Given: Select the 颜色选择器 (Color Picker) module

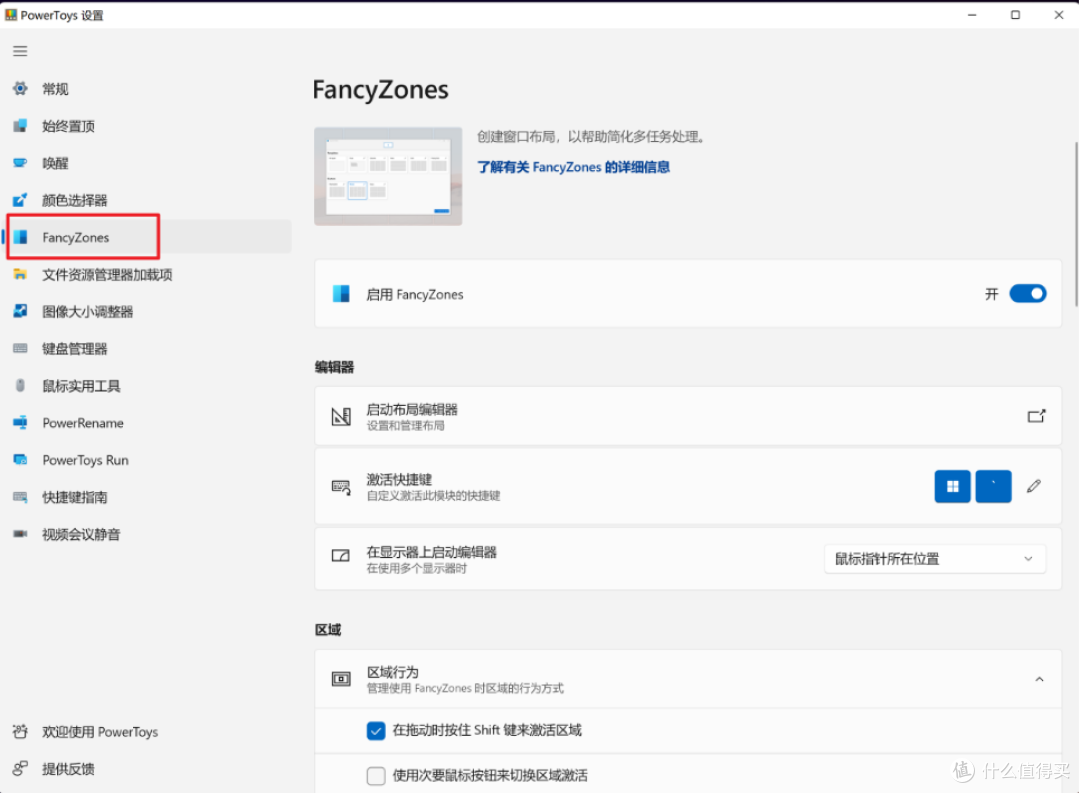Looking at the screenshot, I should tap(80, 199).
